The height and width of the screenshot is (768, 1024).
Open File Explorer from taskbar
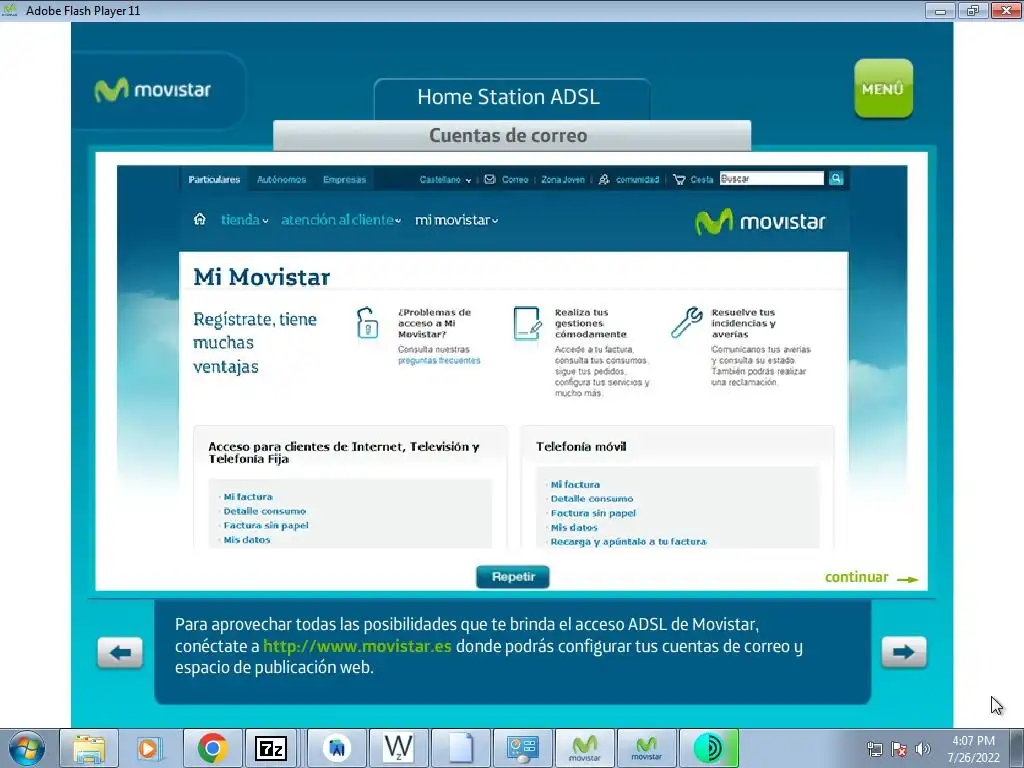point(89,748)
